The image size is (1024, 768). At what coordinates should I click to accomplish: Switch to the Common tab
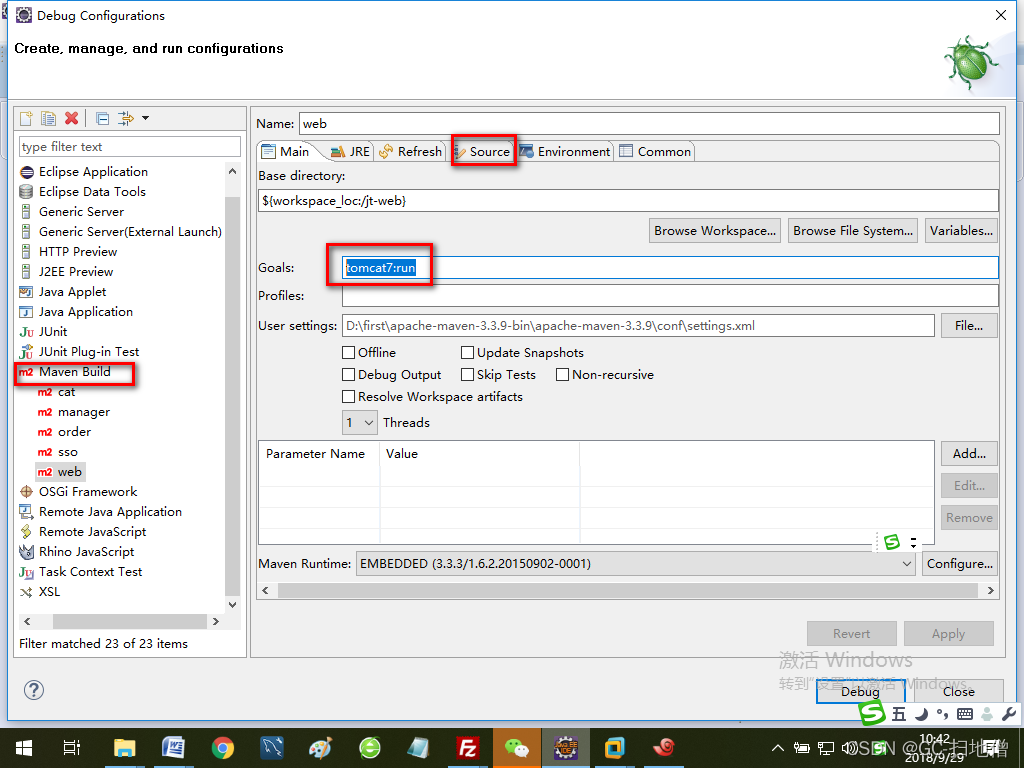click(655, 152)
